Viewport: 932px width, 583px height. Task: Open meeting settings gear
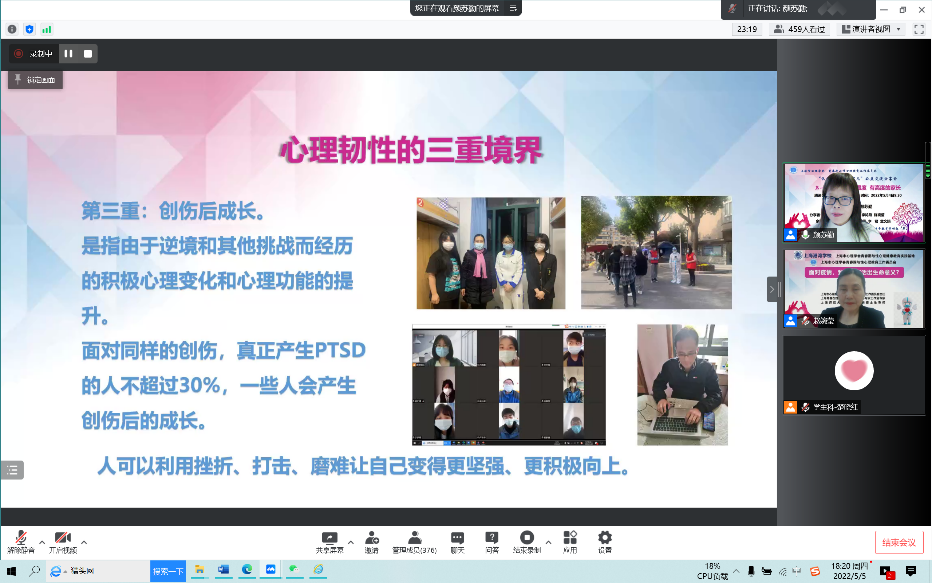[x=604, y=542]
